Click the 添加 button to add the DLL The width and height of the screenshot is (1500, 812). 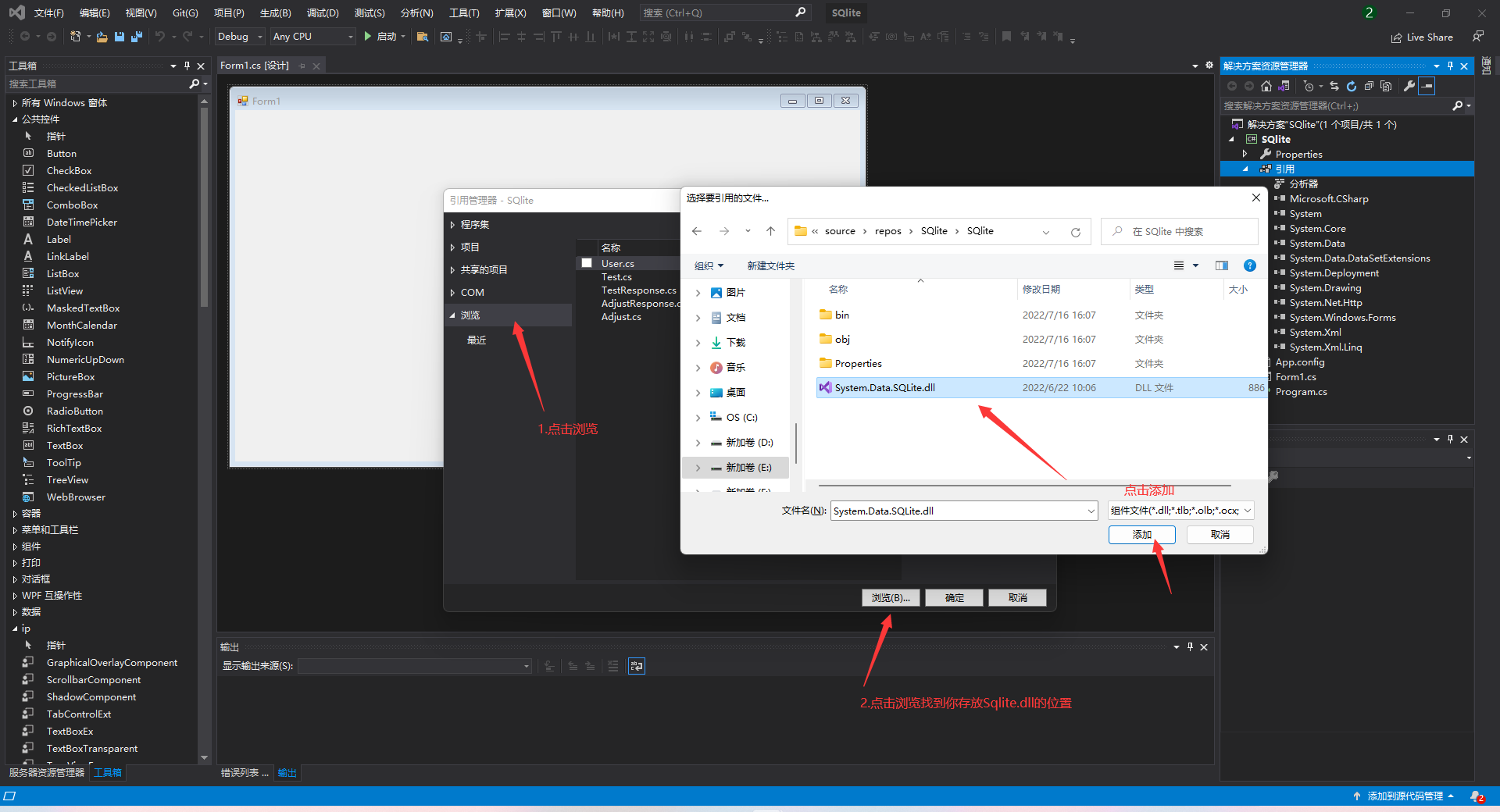(1141, 535)
